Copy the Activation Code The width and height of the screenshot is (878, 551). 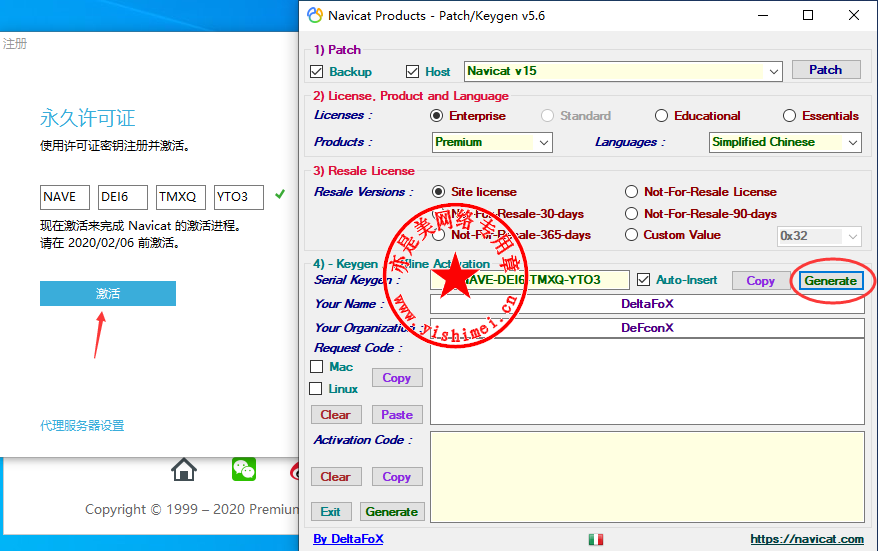(397, 477)
